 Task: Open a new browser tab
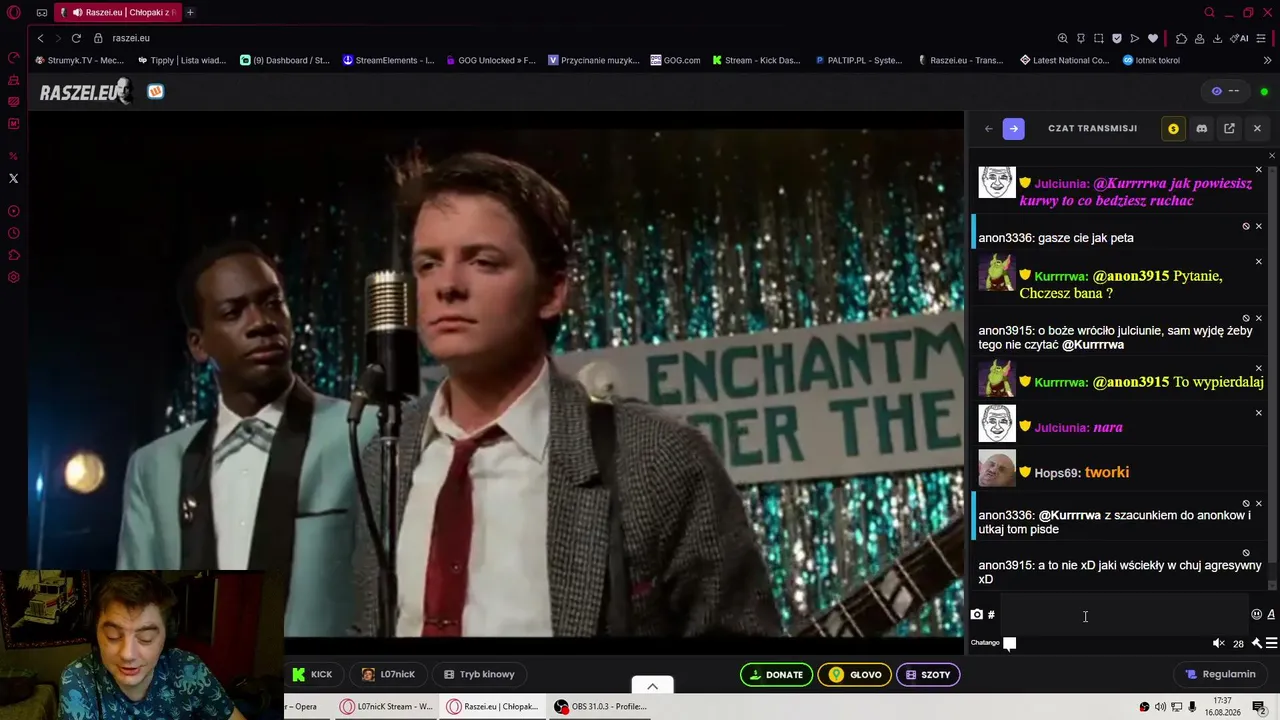190,12
